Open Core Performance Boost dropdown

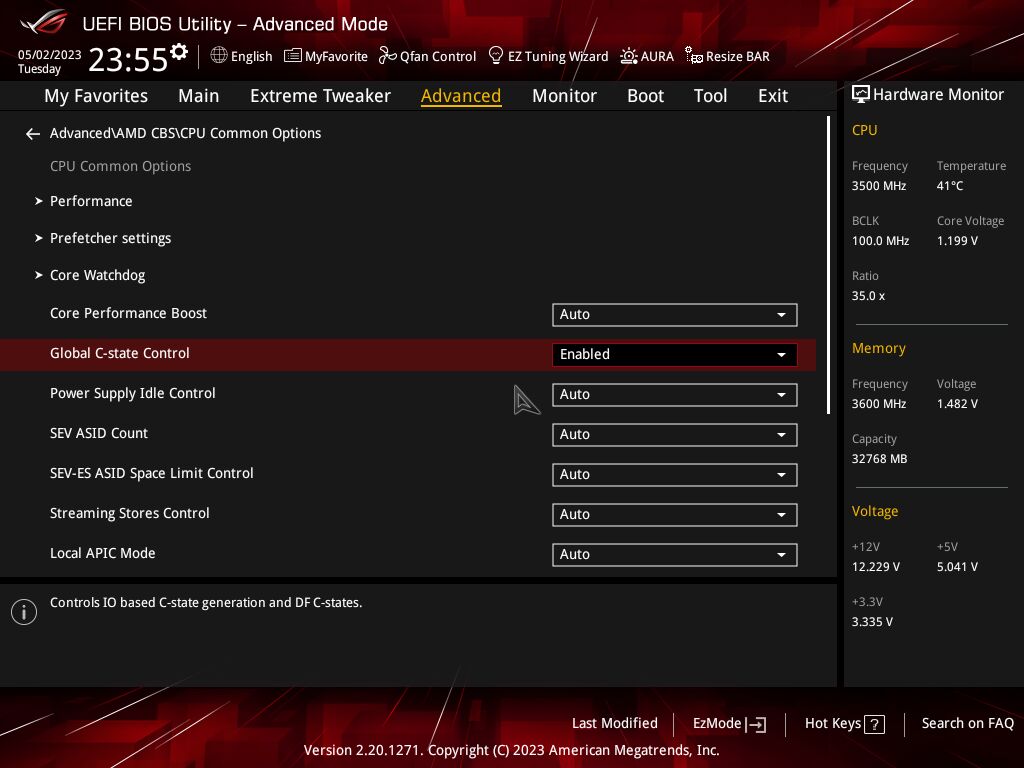click(x=675, y=315)
